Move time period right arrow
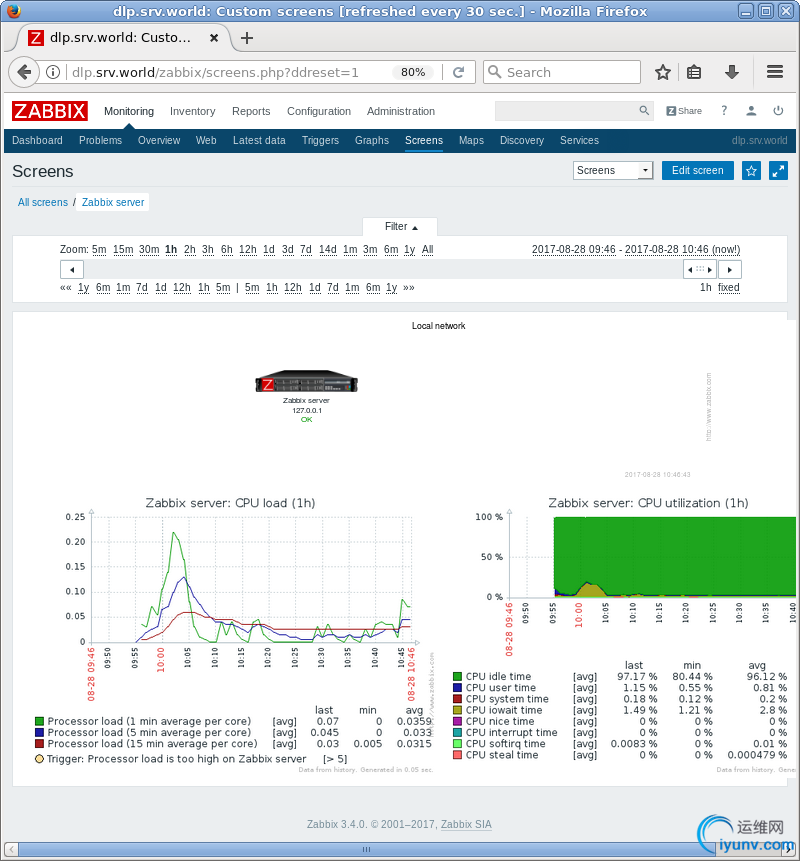800x861 pixels. [x=730, y=270]
